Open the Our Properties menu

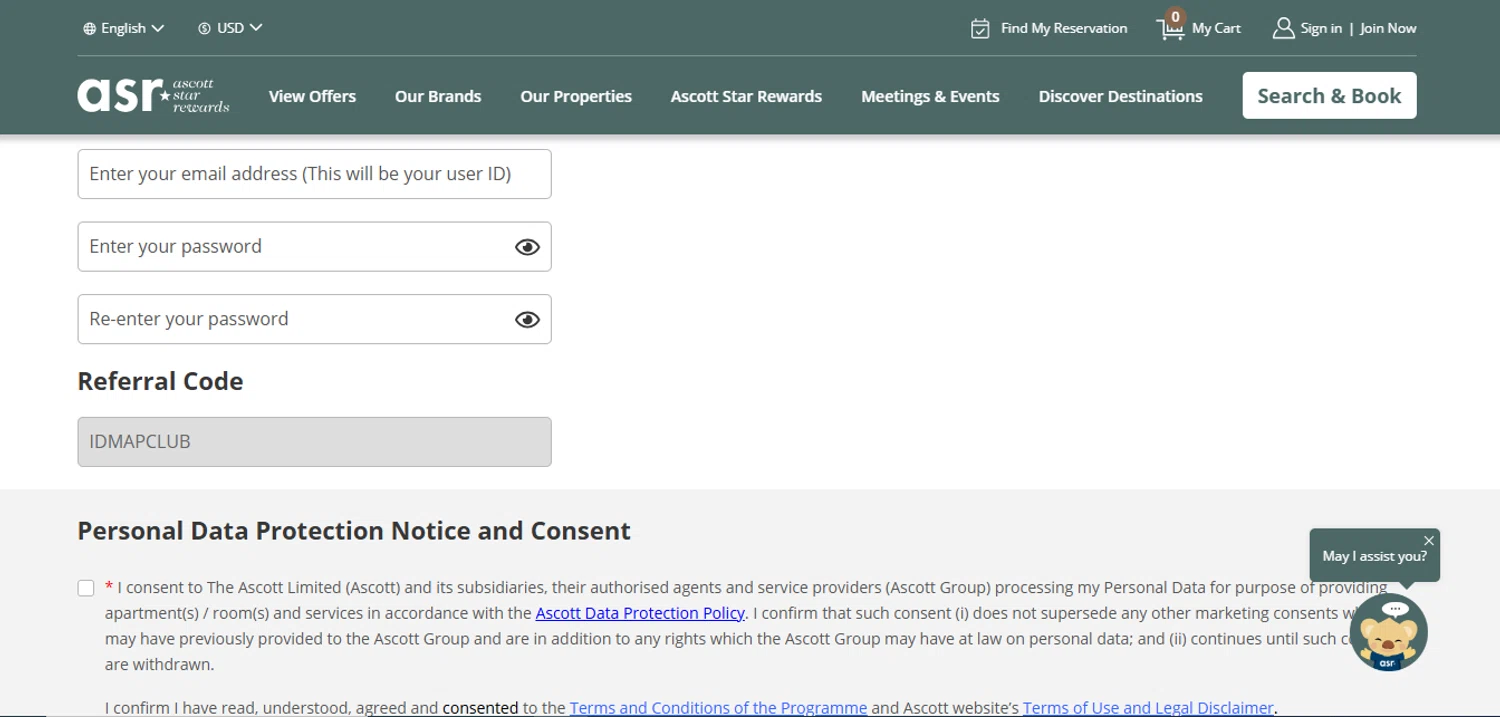pyautogui.click(x=576, y=96)
